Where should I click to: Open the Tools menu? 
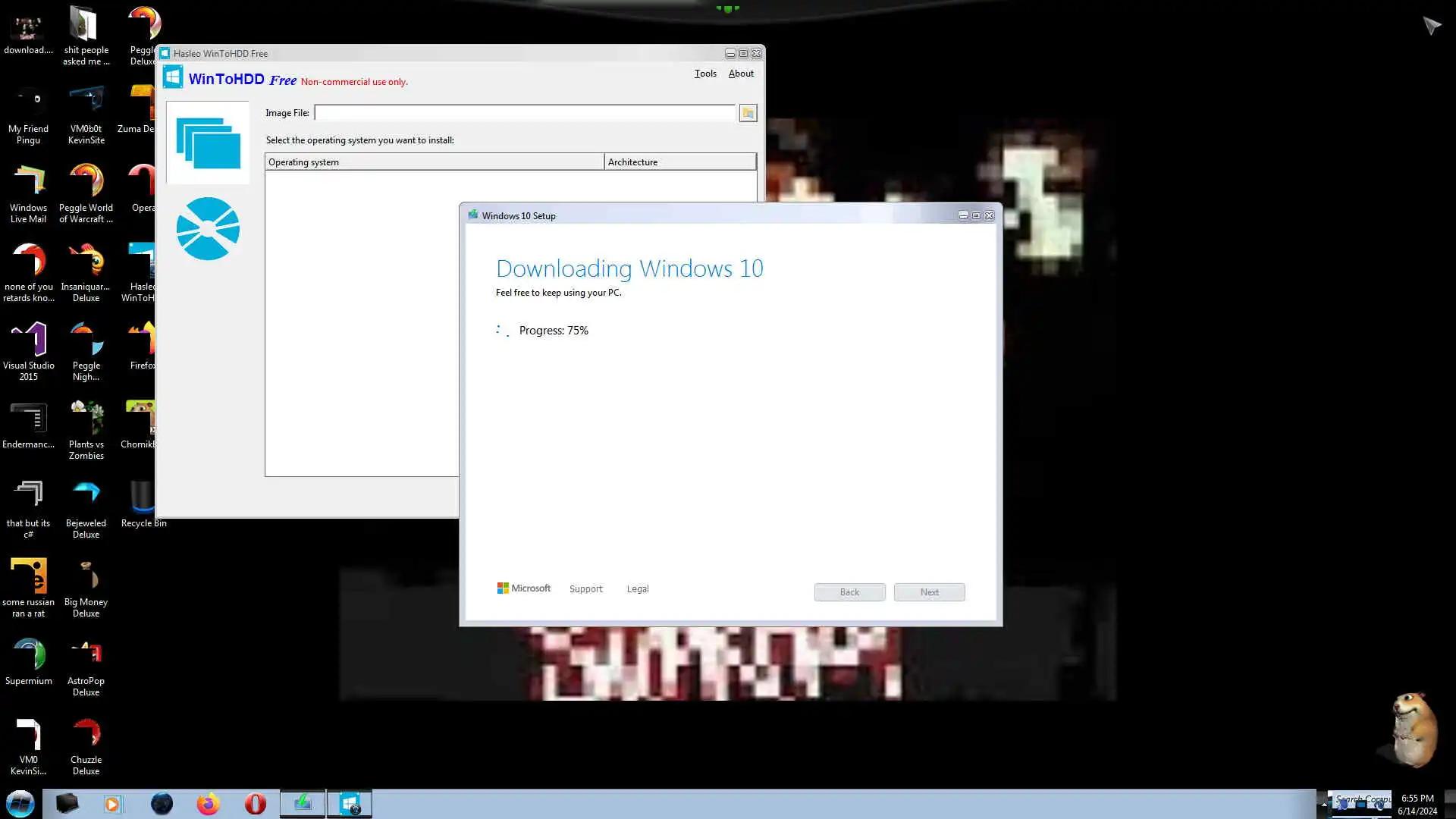click(x=704, y=74)
